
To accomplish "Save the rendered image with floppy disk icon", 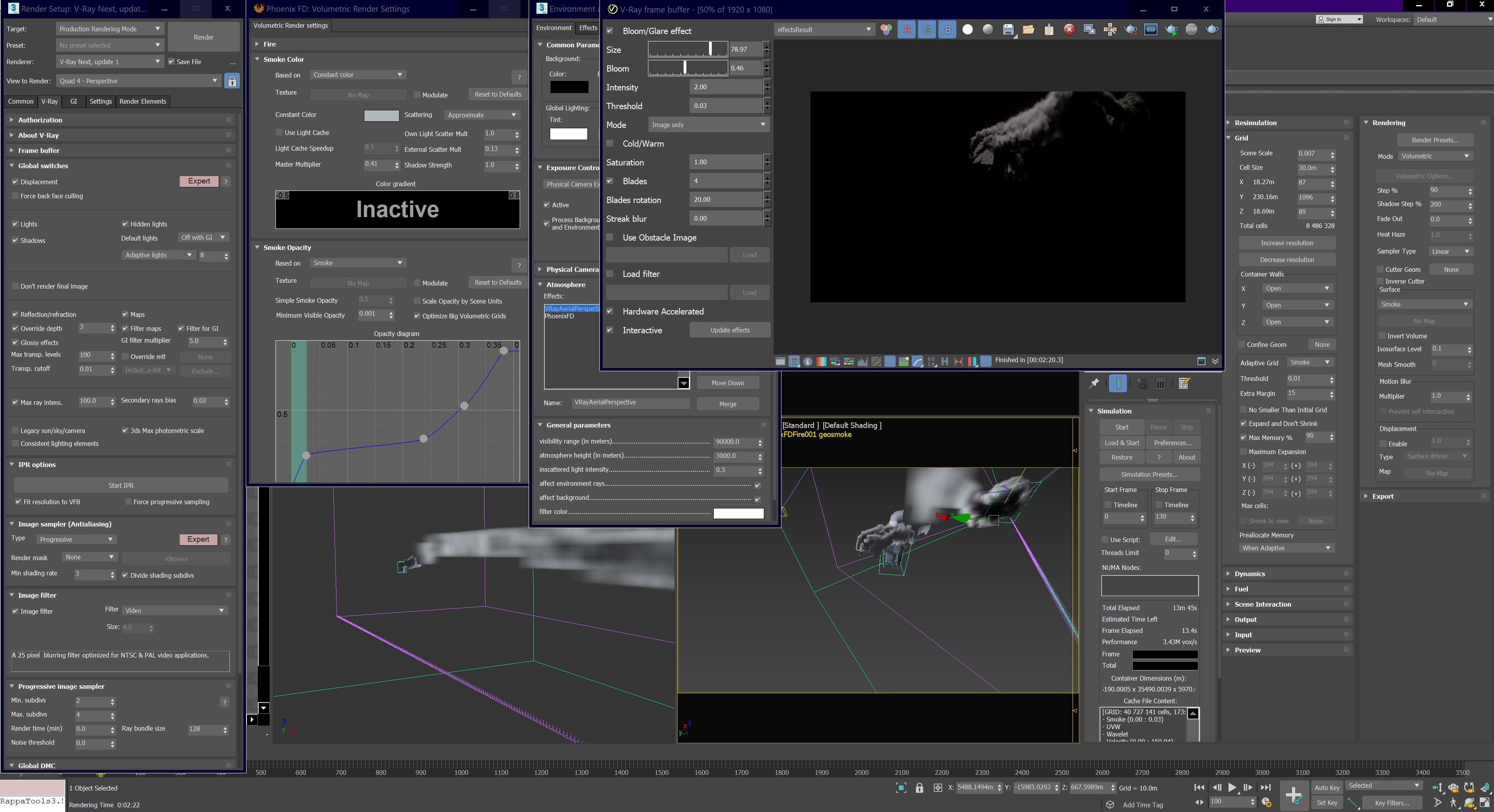I will click(x=1008, y=30).
